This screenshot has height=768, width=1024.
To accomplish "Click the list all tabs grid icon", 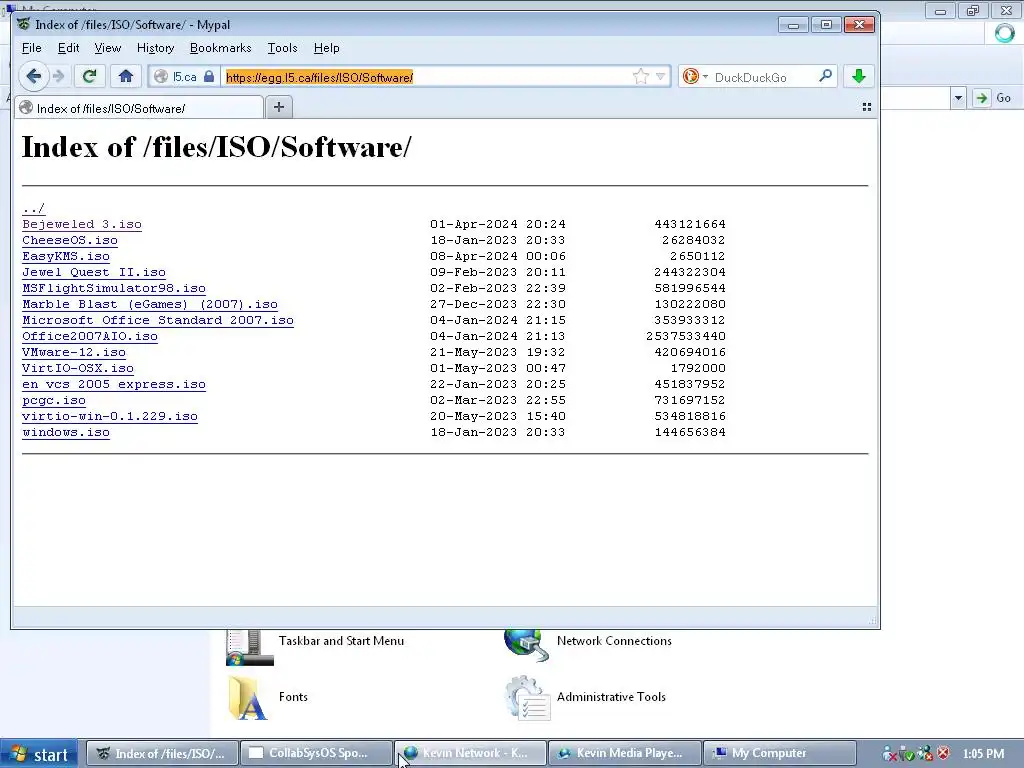I will coord(867,107).
